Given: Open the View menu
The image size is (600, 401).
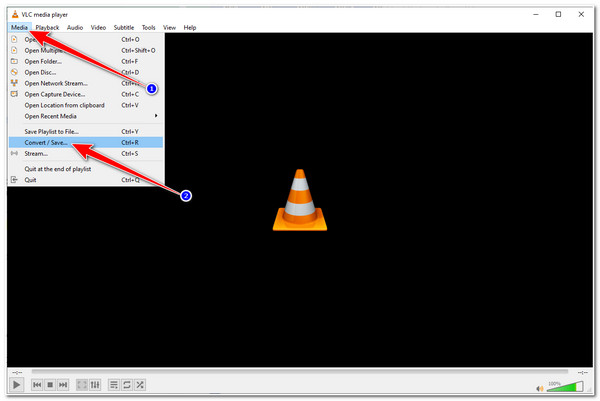Looking at the screenshot, I should click(169, 28).
